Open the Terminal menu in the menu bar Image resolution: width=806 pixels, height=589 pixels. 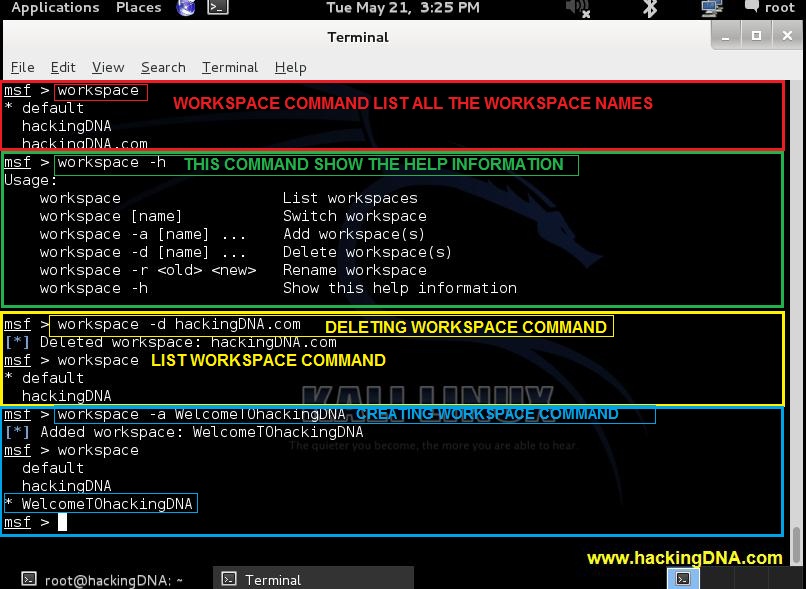pyautogui.click(x=229, y=67)
